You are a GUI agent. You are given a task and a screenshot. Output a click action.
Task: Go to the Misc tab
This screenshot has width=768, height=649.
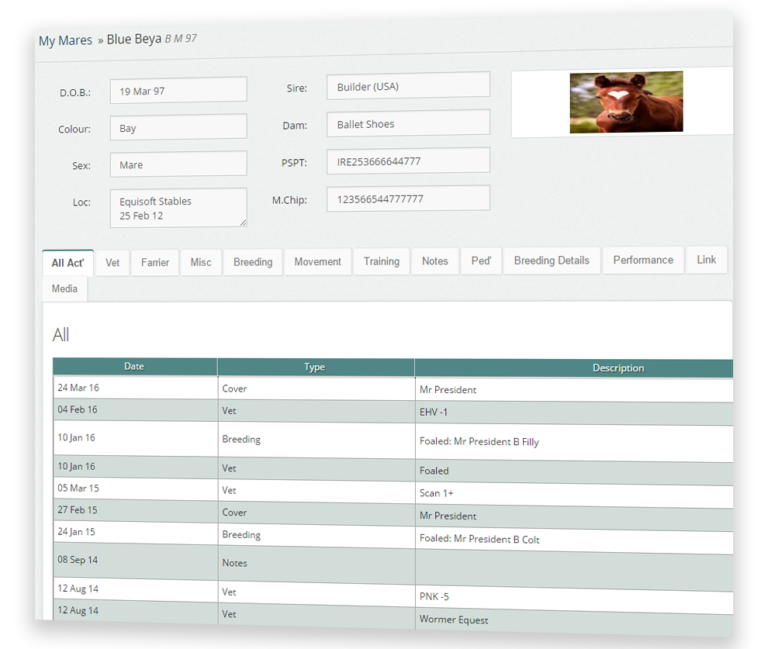point(201,262)
